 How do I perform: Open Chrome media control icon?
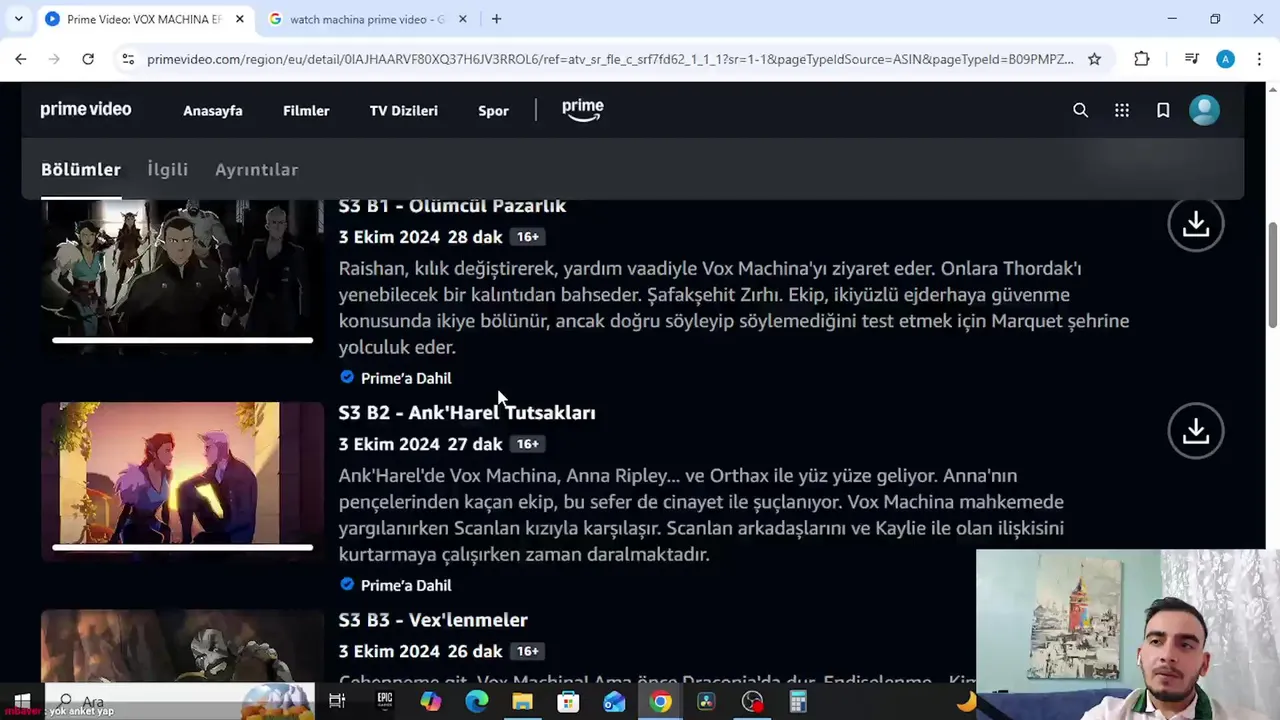[1191, 59]
